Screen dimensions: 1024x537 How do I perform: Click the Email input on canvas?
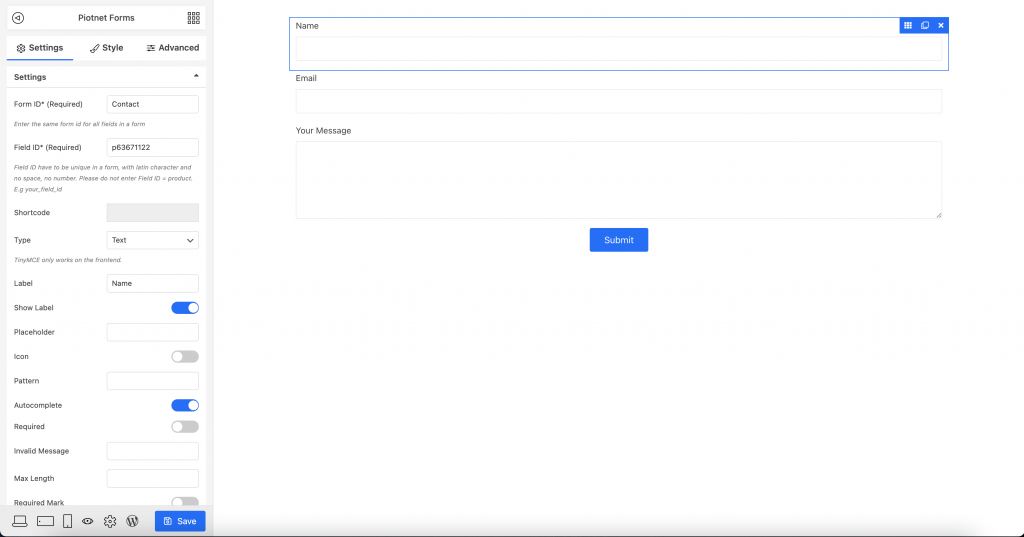coord(618,101)
